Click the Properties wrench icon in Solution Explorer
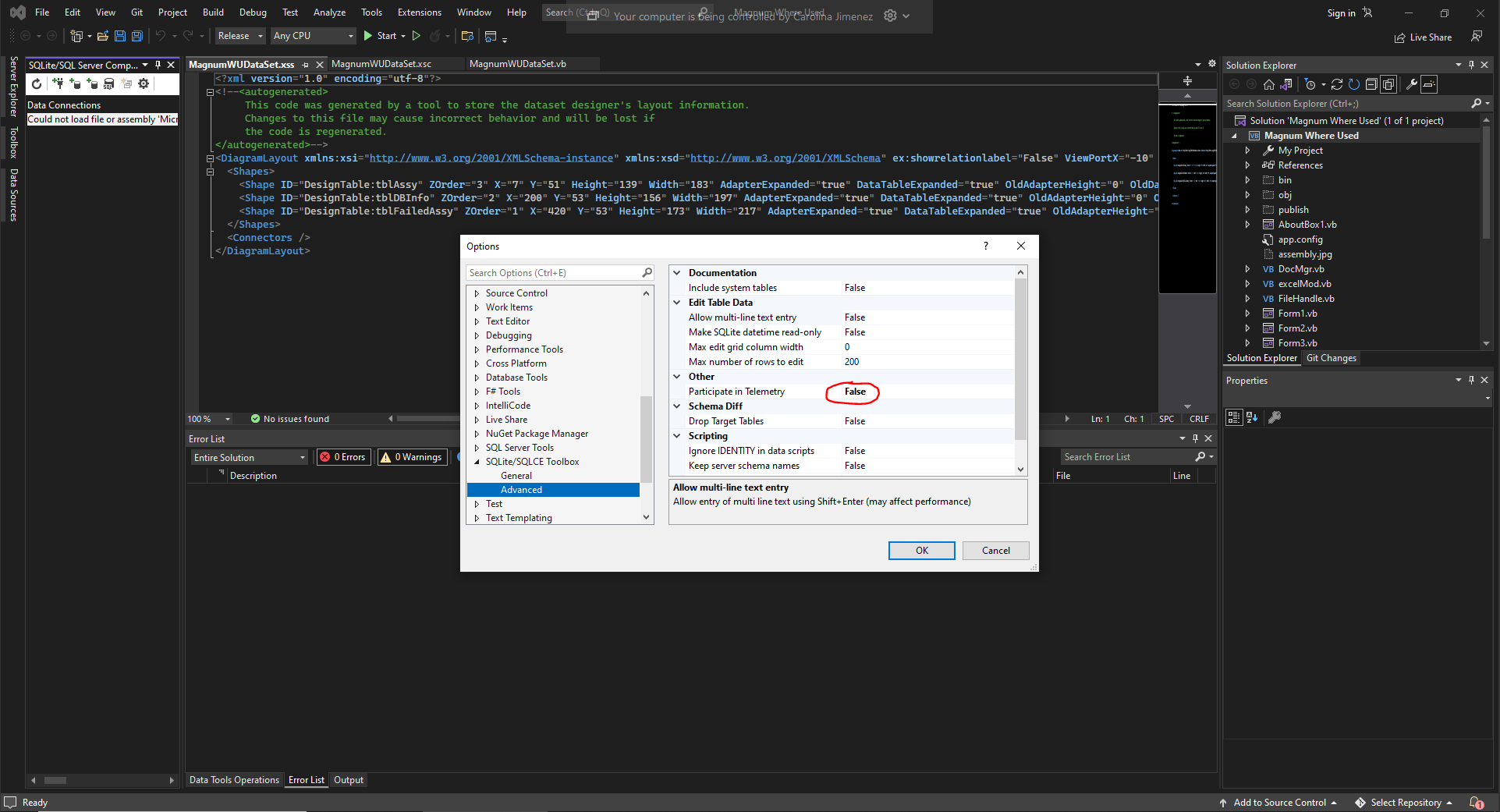This screenshot has height=812, width=1500. click(1411, 84)
